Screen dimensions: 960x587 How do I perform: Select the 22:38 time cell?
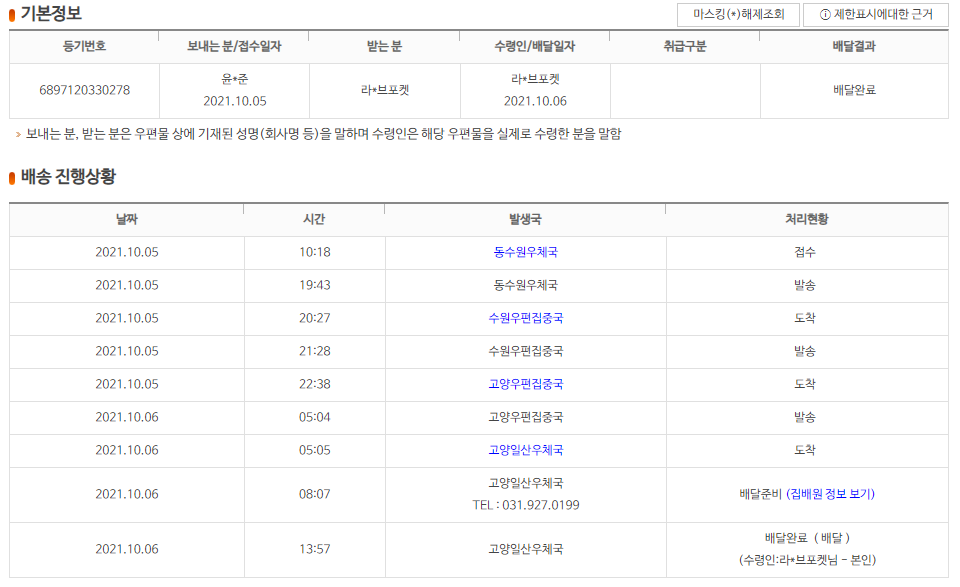click(315, 384)
